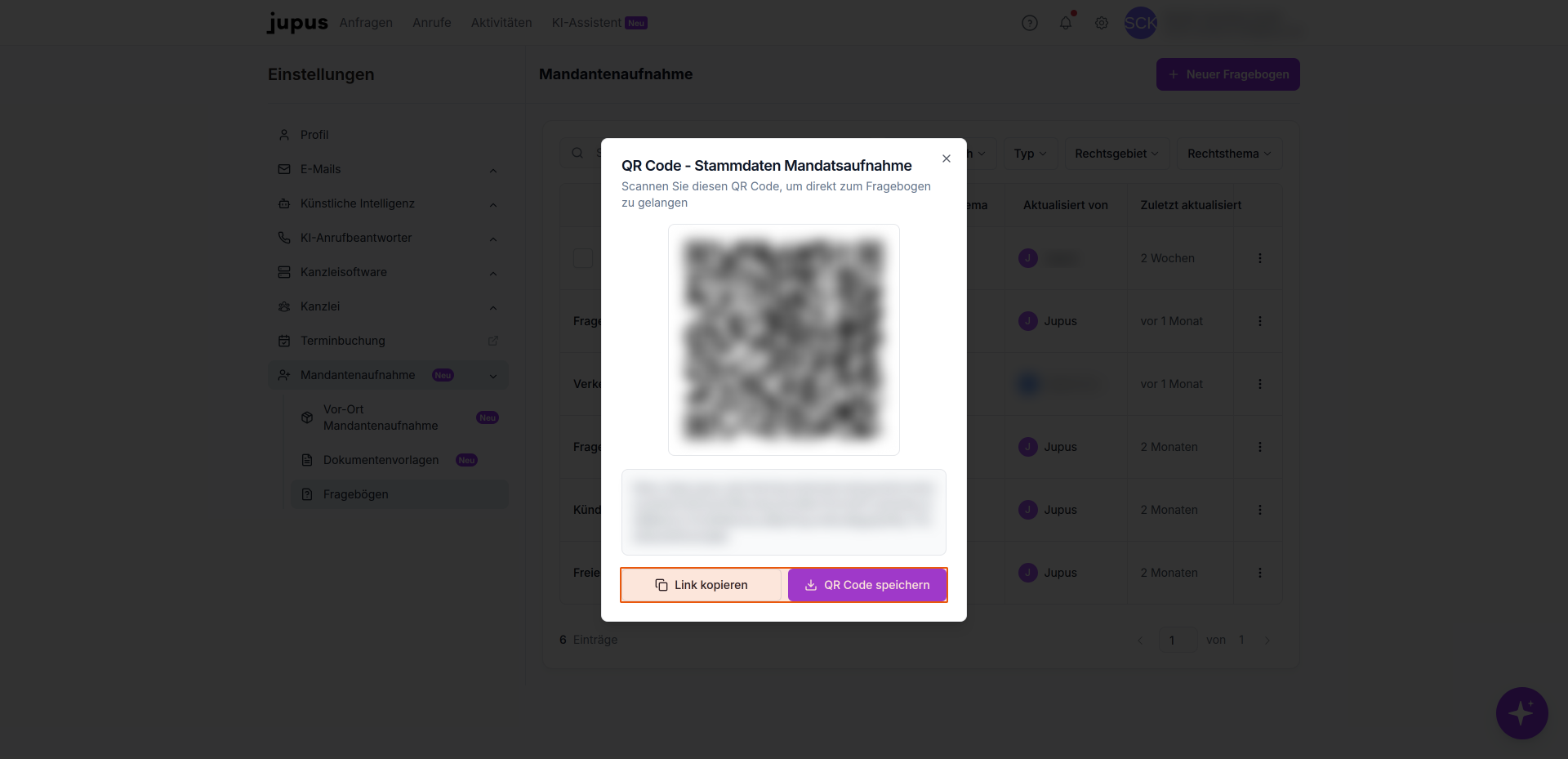This screenshot has height=759, width=1568.
Task: Open the AI assistant sparkle button
Action: 1522,713
